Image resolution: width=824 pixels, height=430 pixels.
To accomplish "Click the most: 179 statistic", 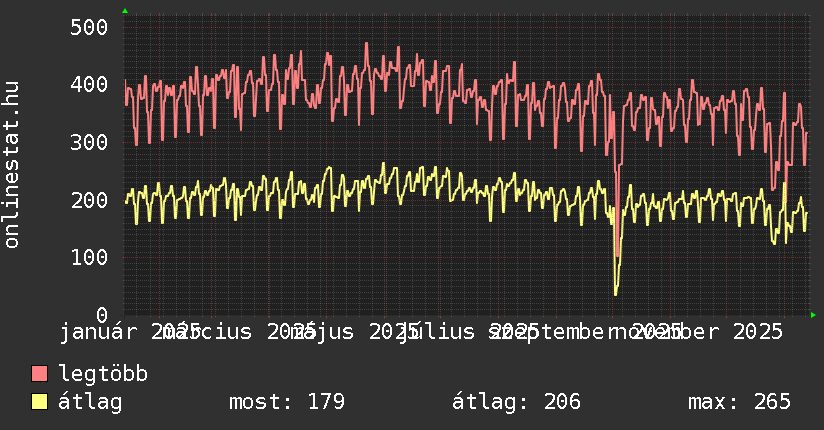I will point(287,402).
